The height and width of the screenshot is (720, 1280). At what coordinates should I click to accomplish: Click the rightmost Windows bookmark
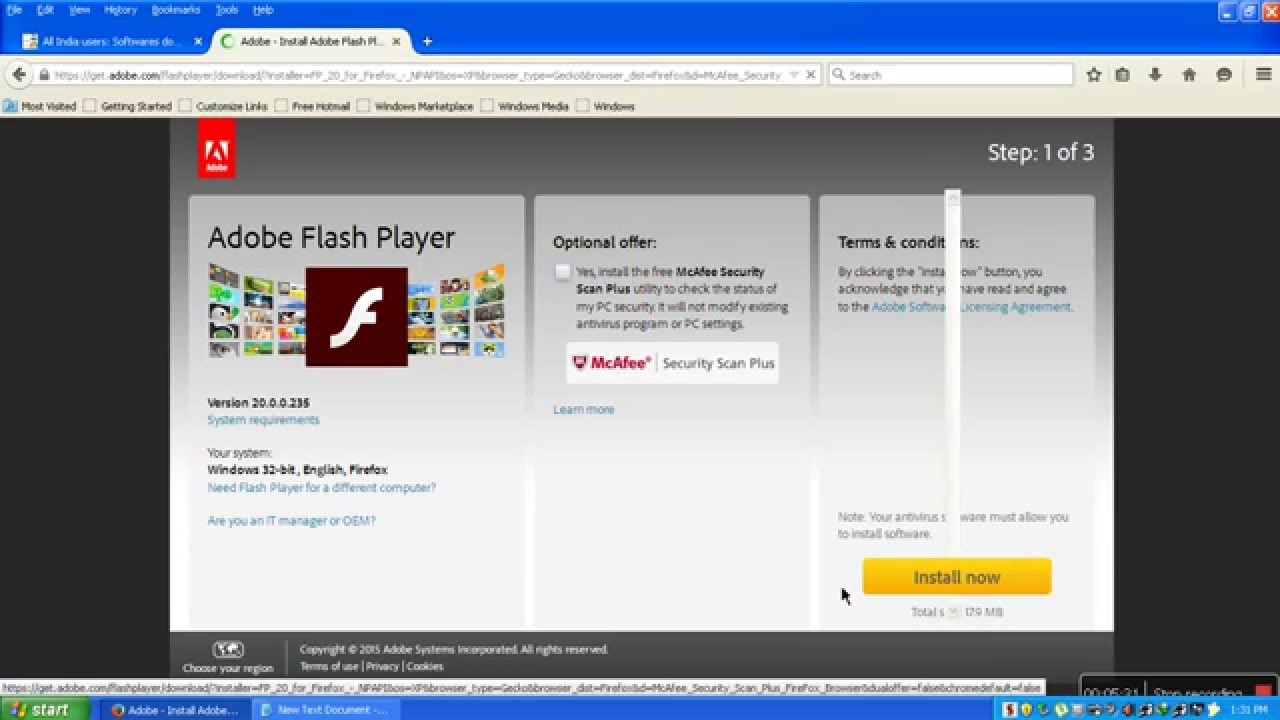606,106
